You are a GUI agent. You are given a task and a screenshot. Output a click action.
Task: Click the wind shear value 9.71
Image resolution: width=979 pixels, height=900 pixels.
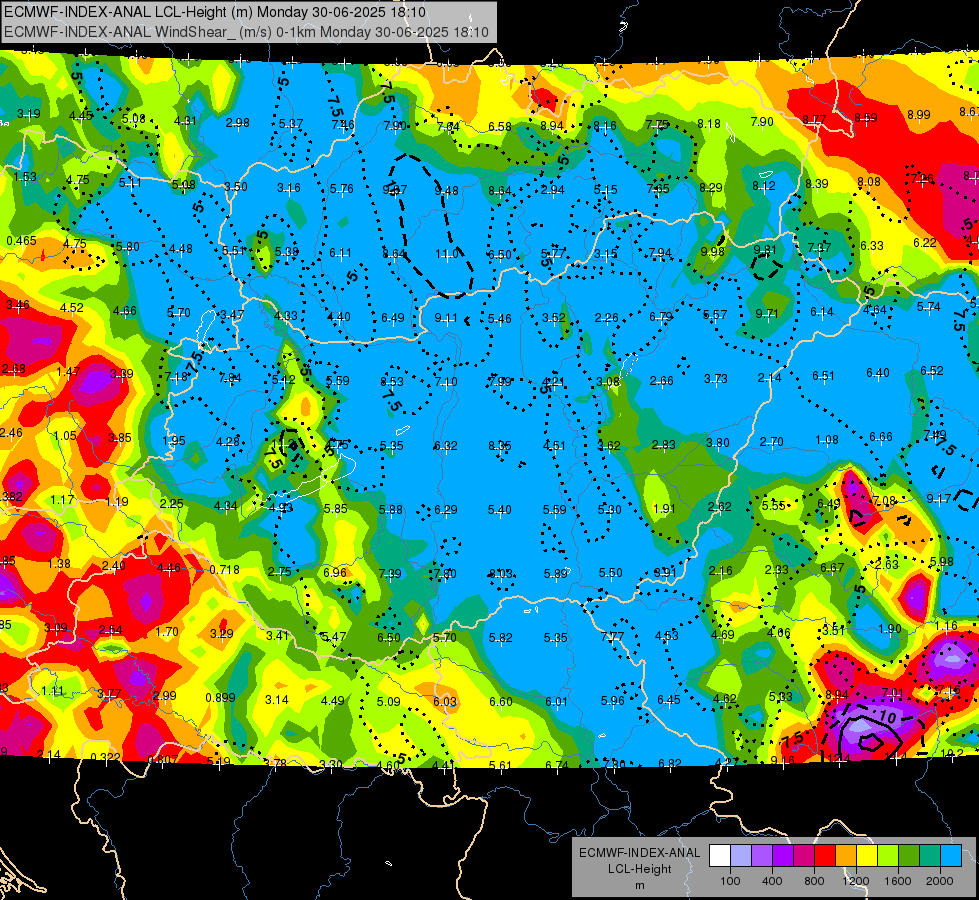pyautogui.click(x=767, y=314)
